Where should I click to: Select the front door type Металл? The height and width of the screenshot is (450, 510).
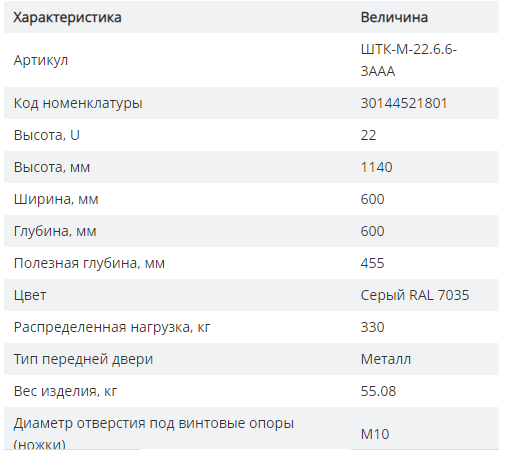tap(386, 359)
